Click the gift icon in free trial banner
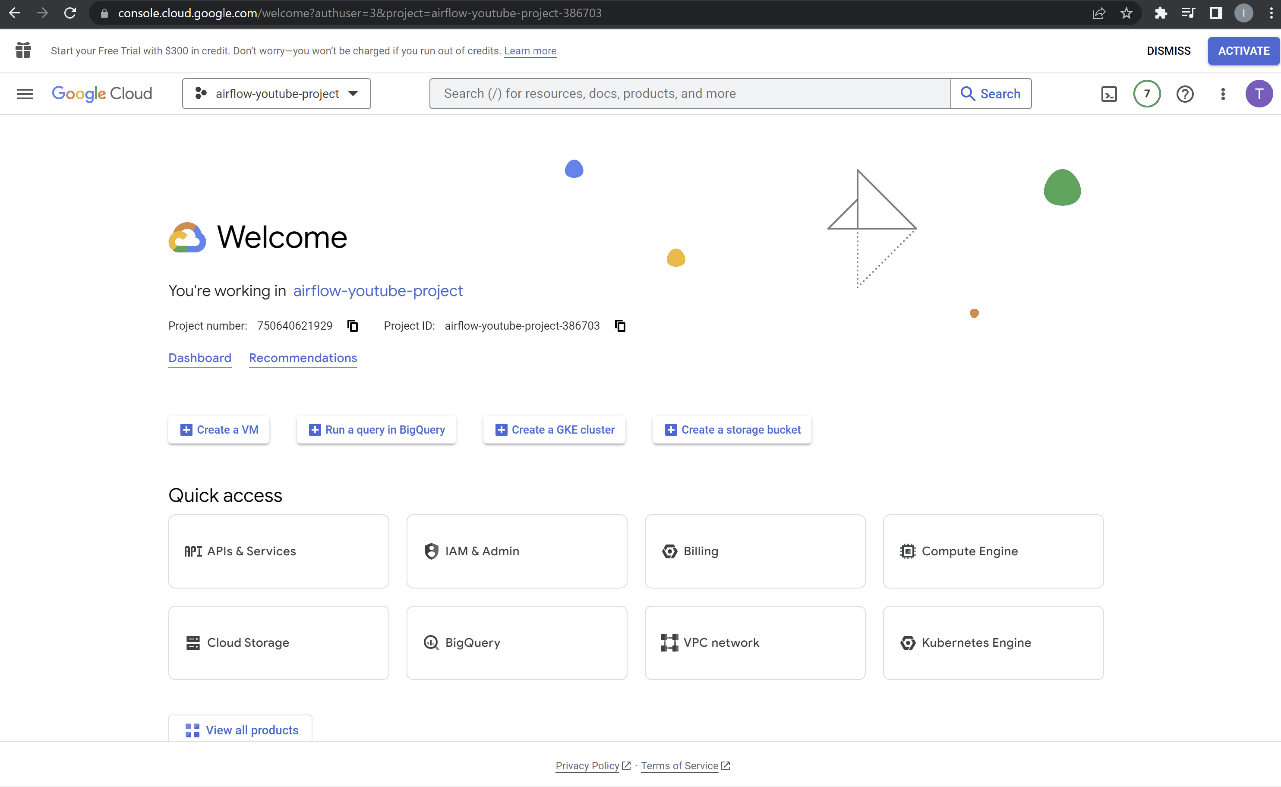Image resolution: width=1281 pixels, height=787 pixels. [23, 50]
